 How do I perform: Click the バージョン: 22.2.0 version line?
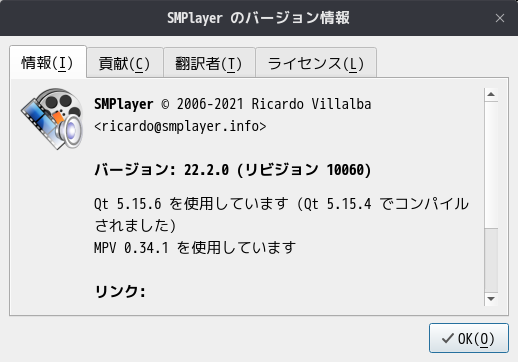233,170
